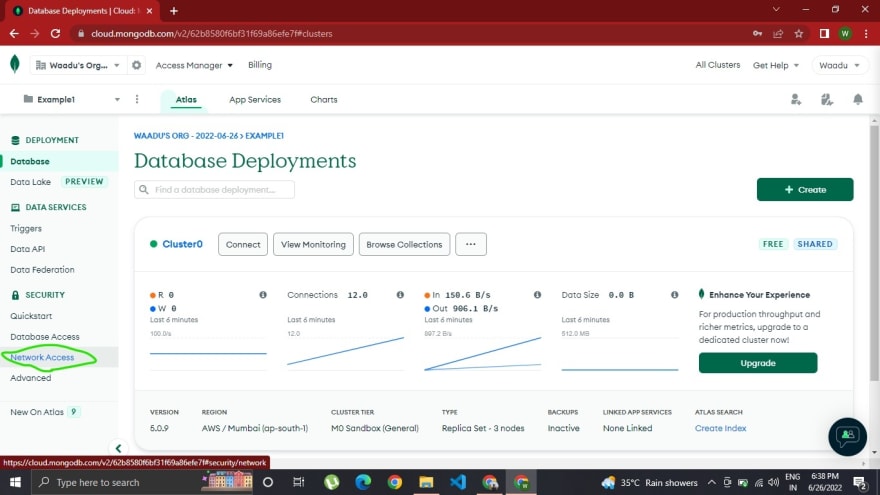Bookmark this page with star icon
Image resolution: width=880 pixels, height=495 pixels.
(x=799, y=34)
